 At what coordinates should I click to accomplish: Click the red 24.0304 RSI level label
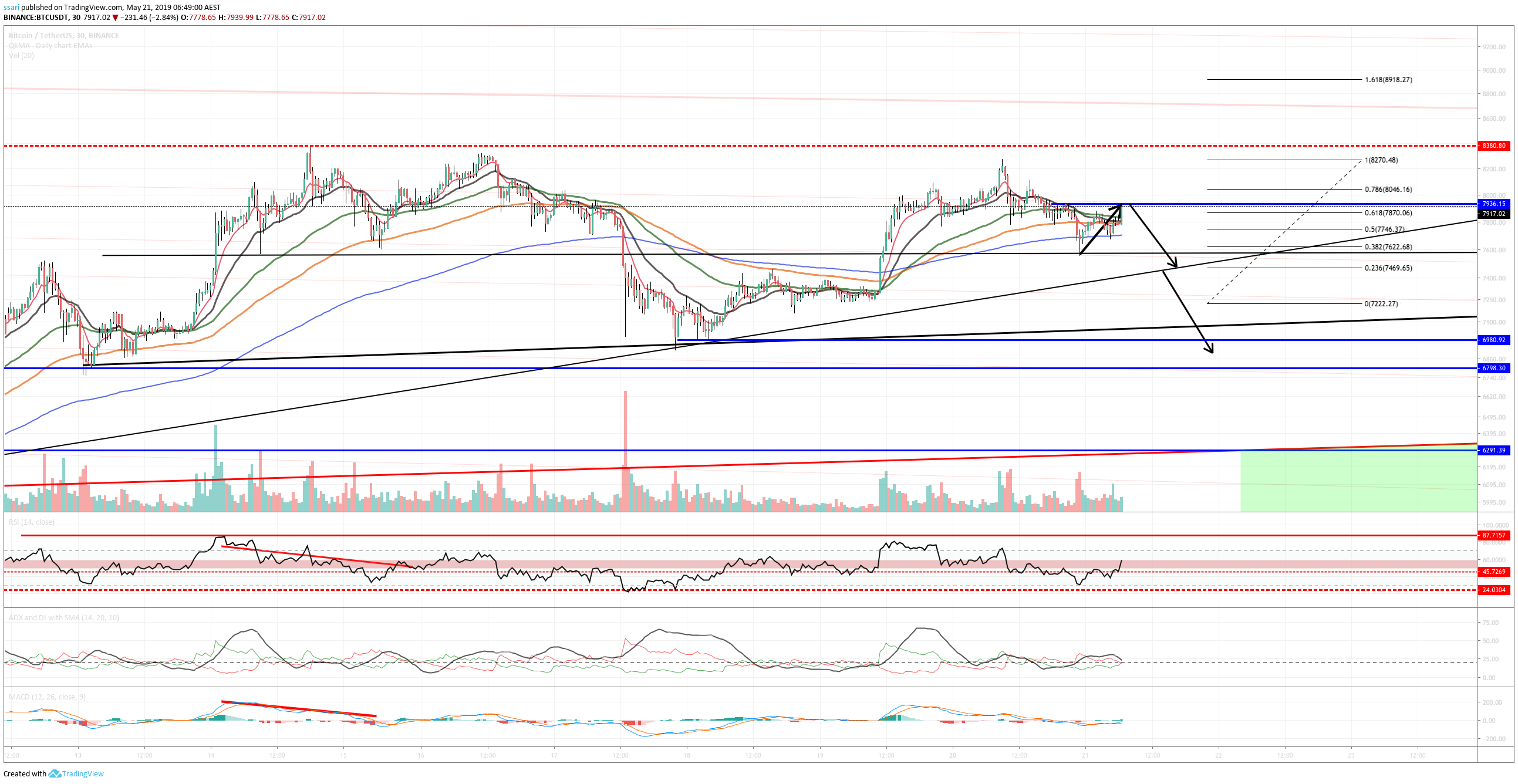1494,590
